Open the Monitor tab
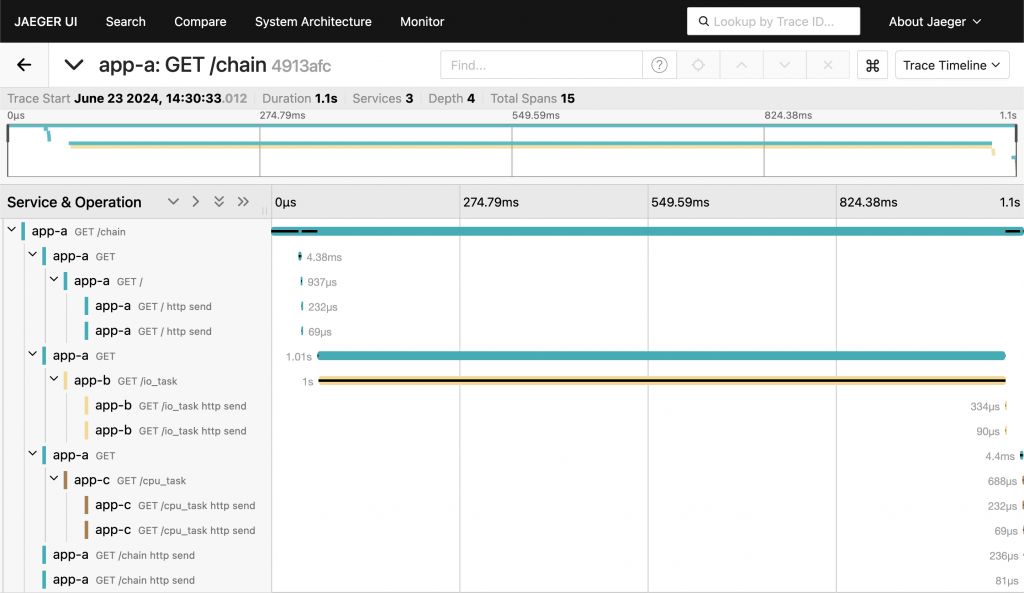The height and width of the screenshot is (593, 1024). click(x=422, y=22)
